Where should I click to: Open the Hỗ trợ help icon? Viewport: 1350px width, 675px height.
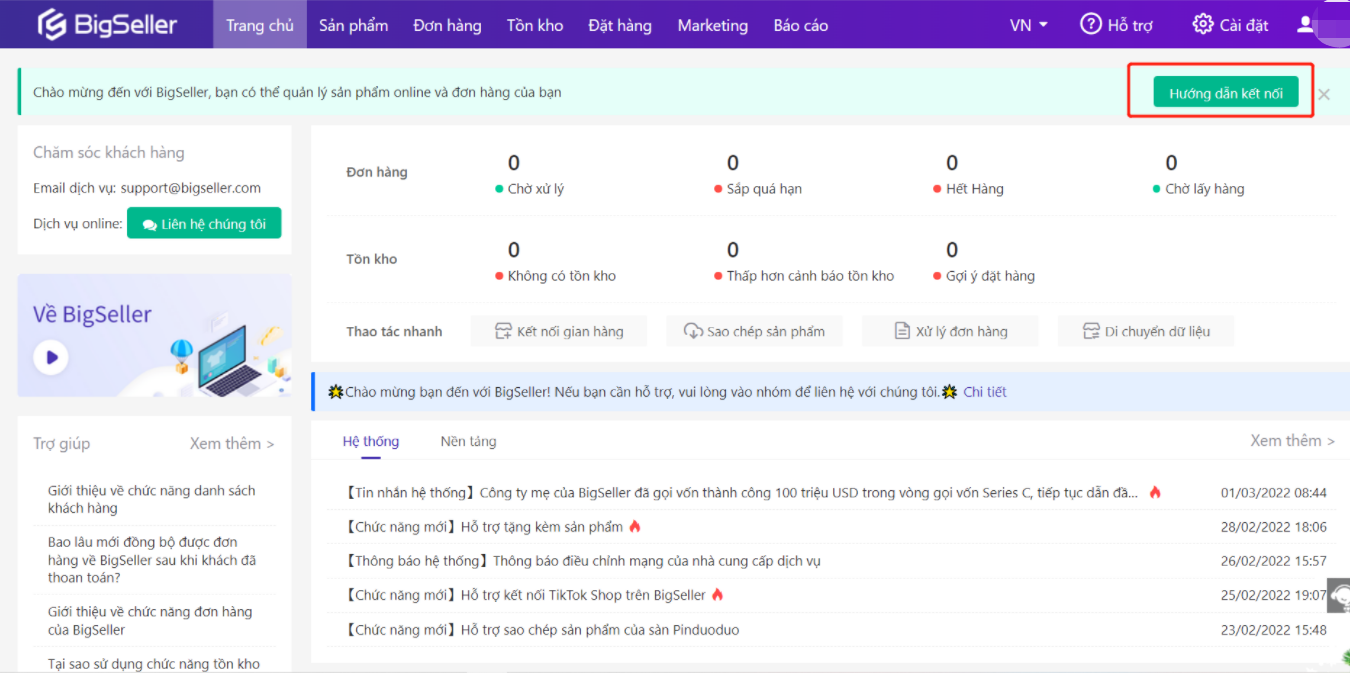1090,25
